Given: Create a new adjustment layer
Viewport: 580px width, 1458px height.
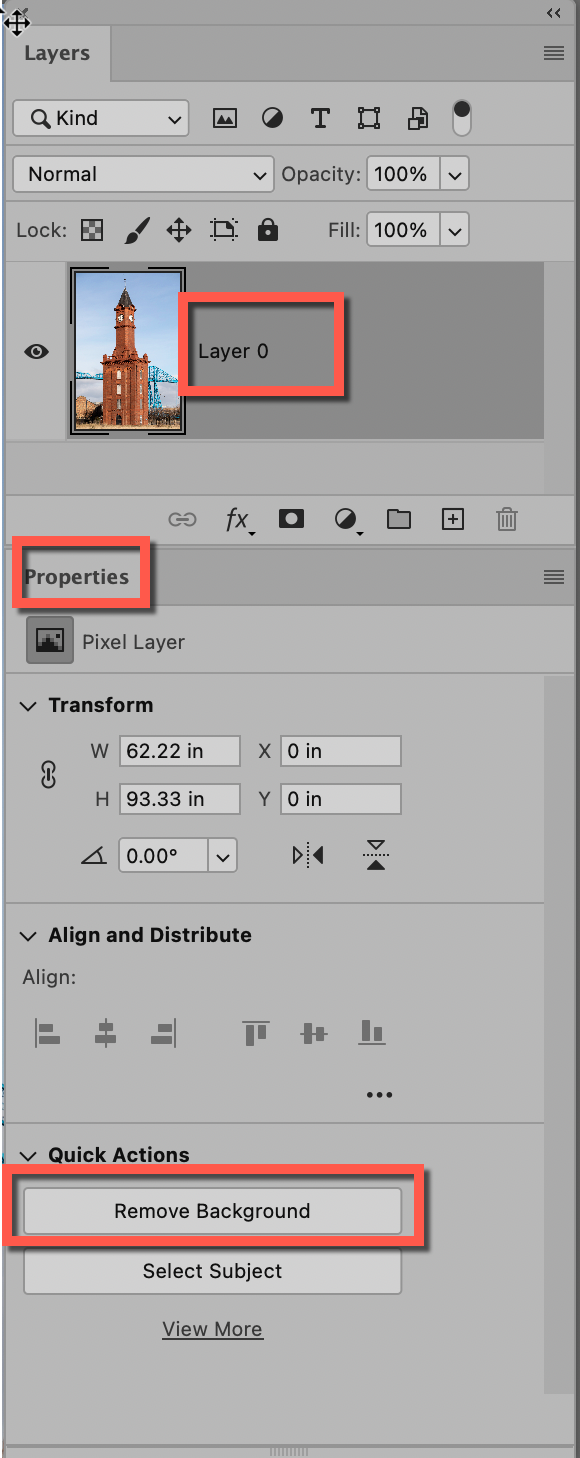Looking at the screenshot, I should point(345,519).
